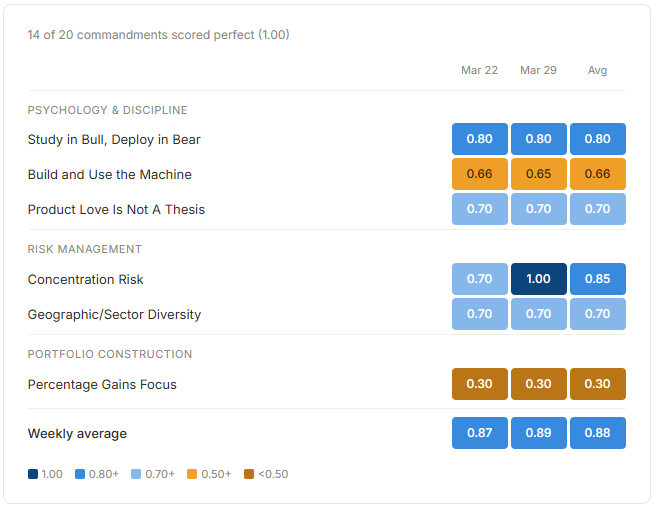Collapse the Psychology & Discipline section heading
Screen dimensions: 653x505
(107, 110)
